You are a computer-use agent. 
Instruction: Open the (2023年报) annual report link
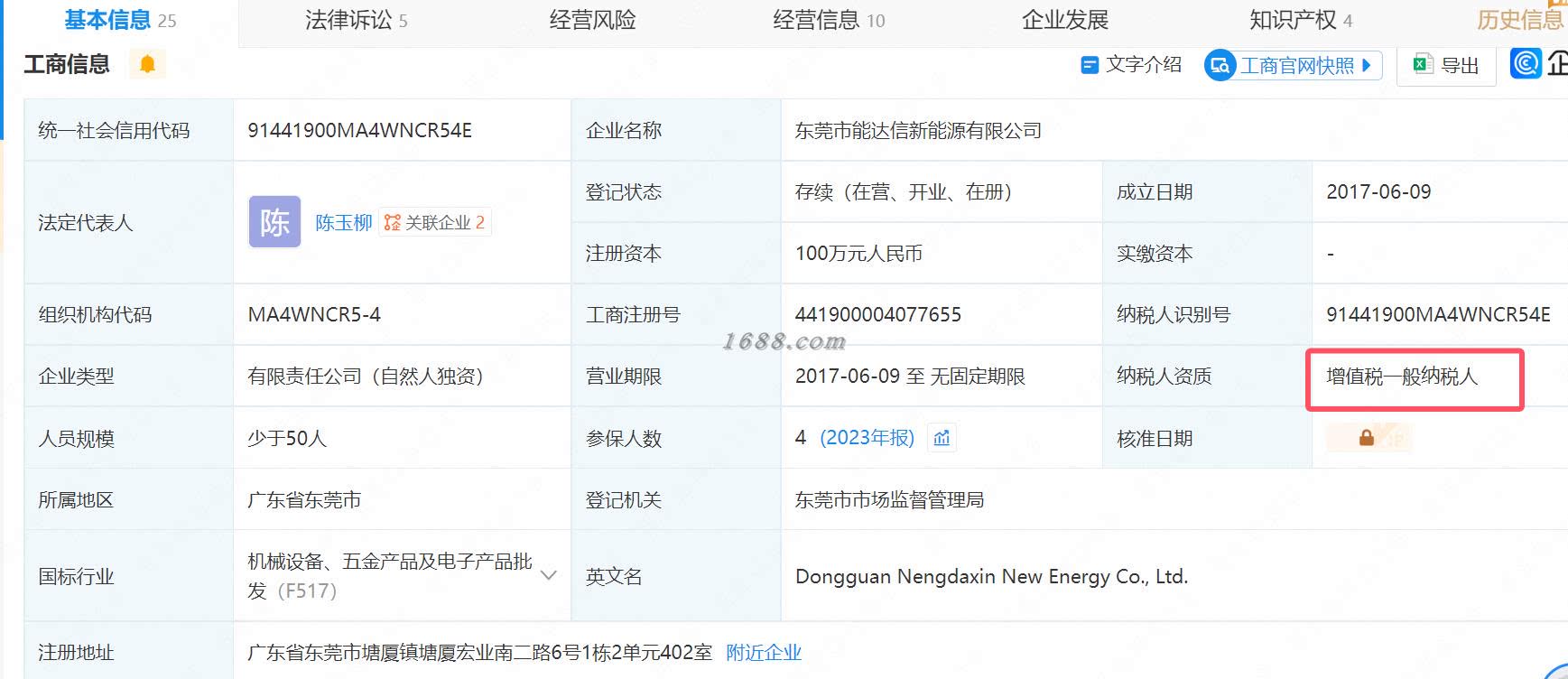(867, 438)
